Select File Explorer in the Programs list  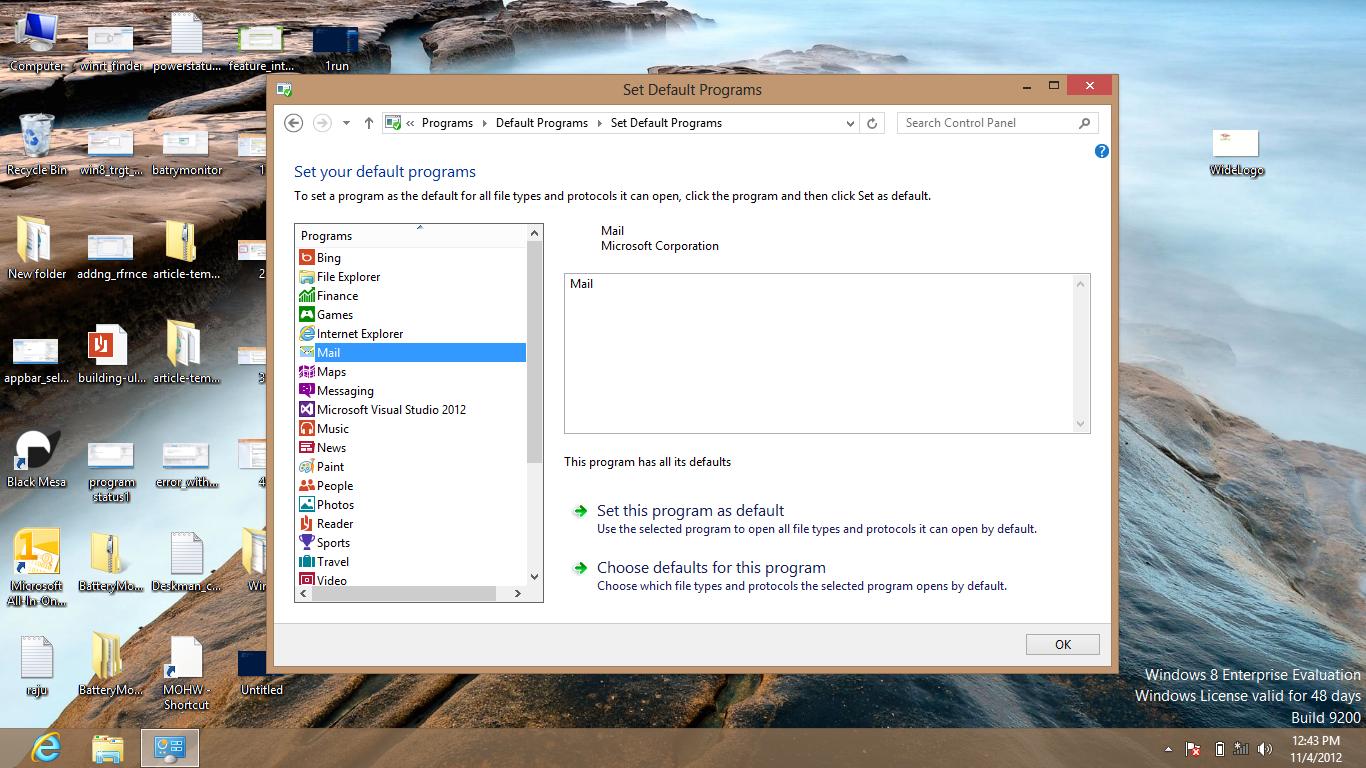[412, 277]
